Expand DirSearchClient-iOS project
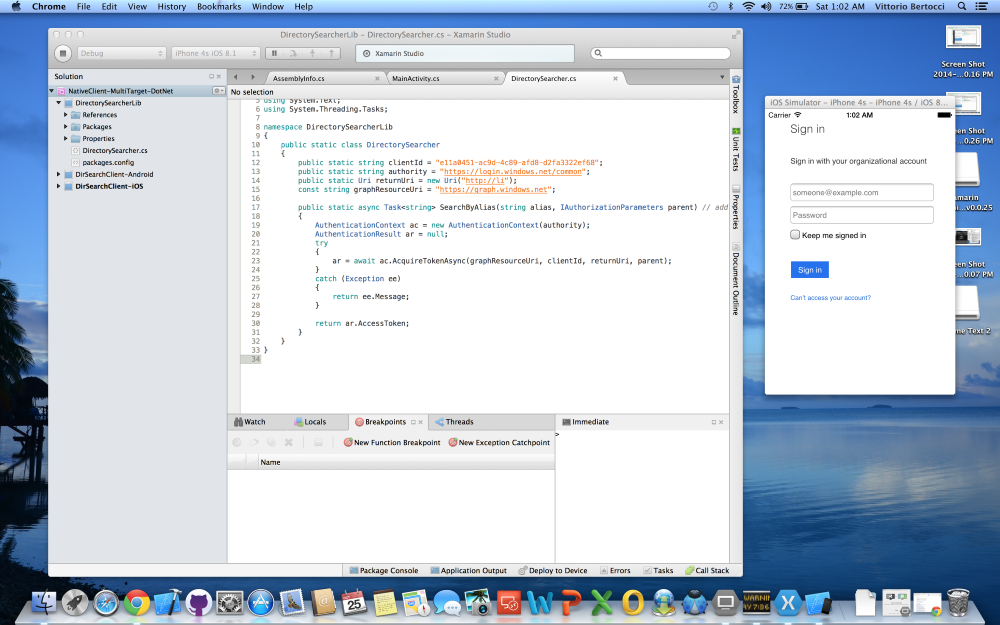This screenshot has width=1000, height=625. [x=59, y=186]
